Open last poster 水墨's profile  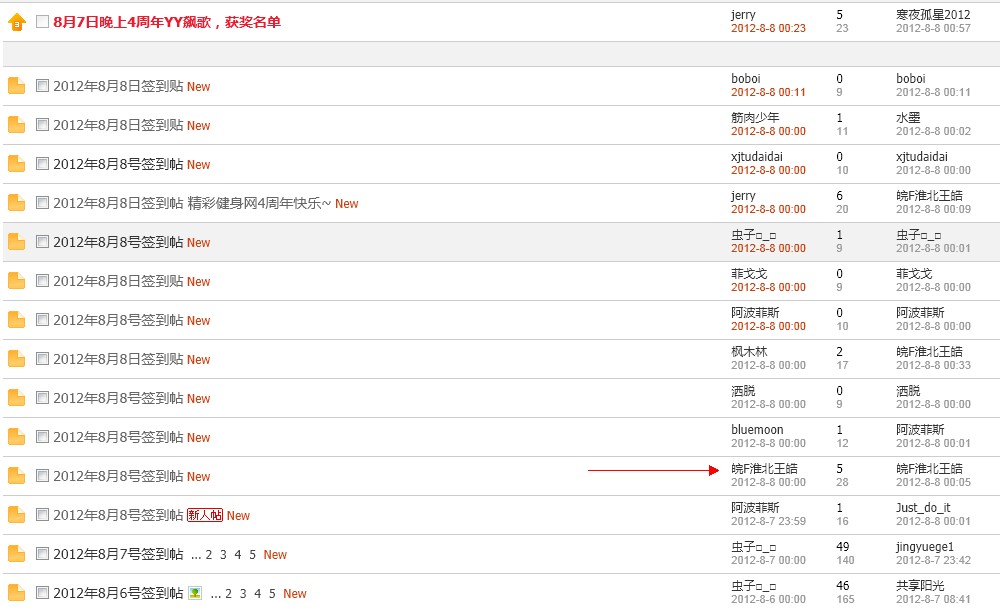(908, 117)
